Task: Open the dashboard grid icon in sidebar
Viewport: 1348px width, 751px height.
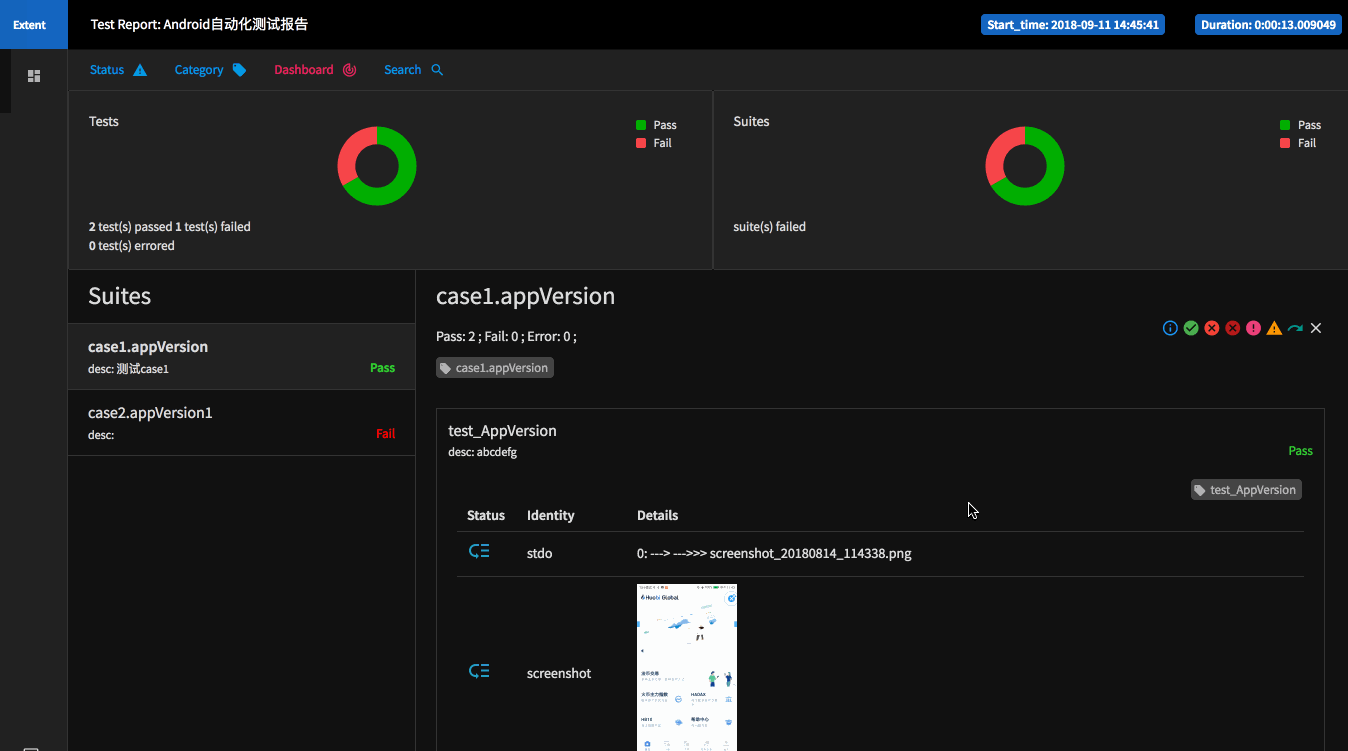Action: click(33, 75)
